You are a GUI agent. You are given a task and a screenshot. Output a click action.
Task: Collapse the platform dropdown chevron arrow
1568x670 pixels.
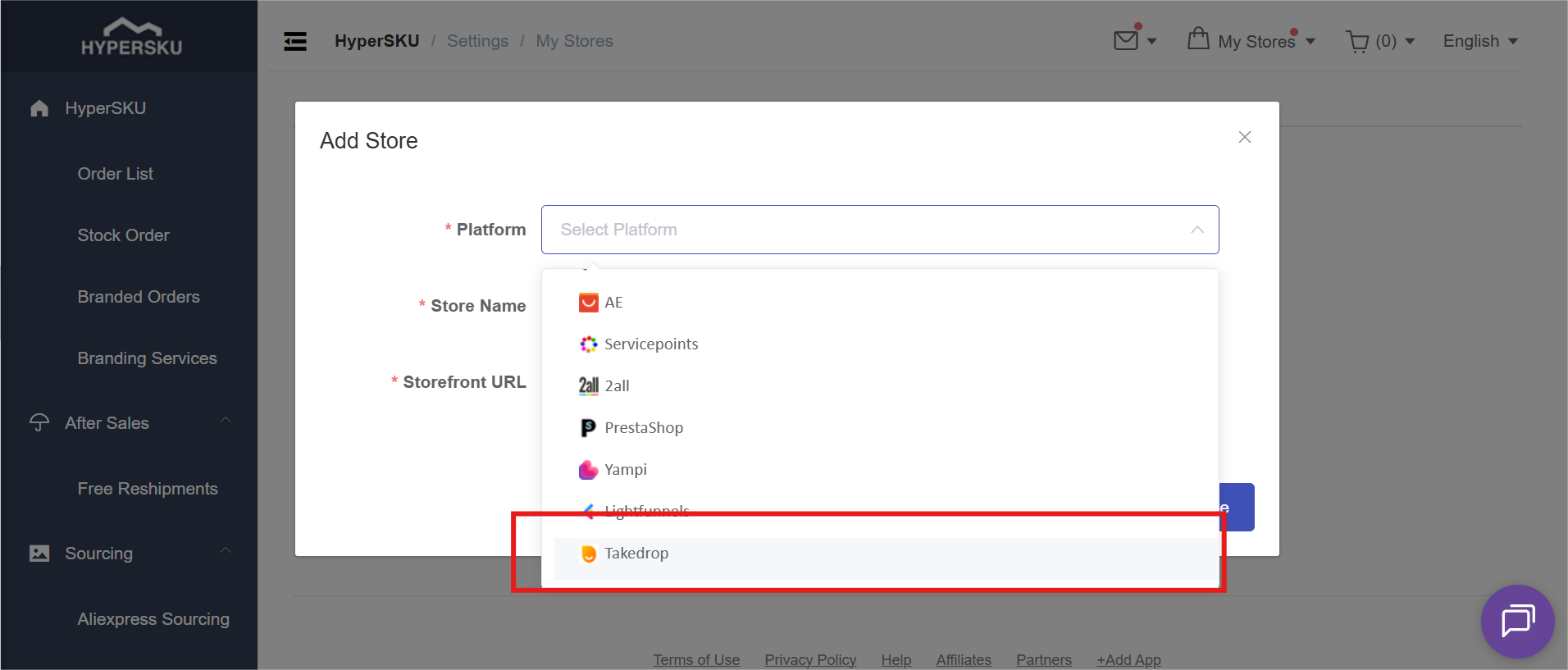(x=1197, y=230)
